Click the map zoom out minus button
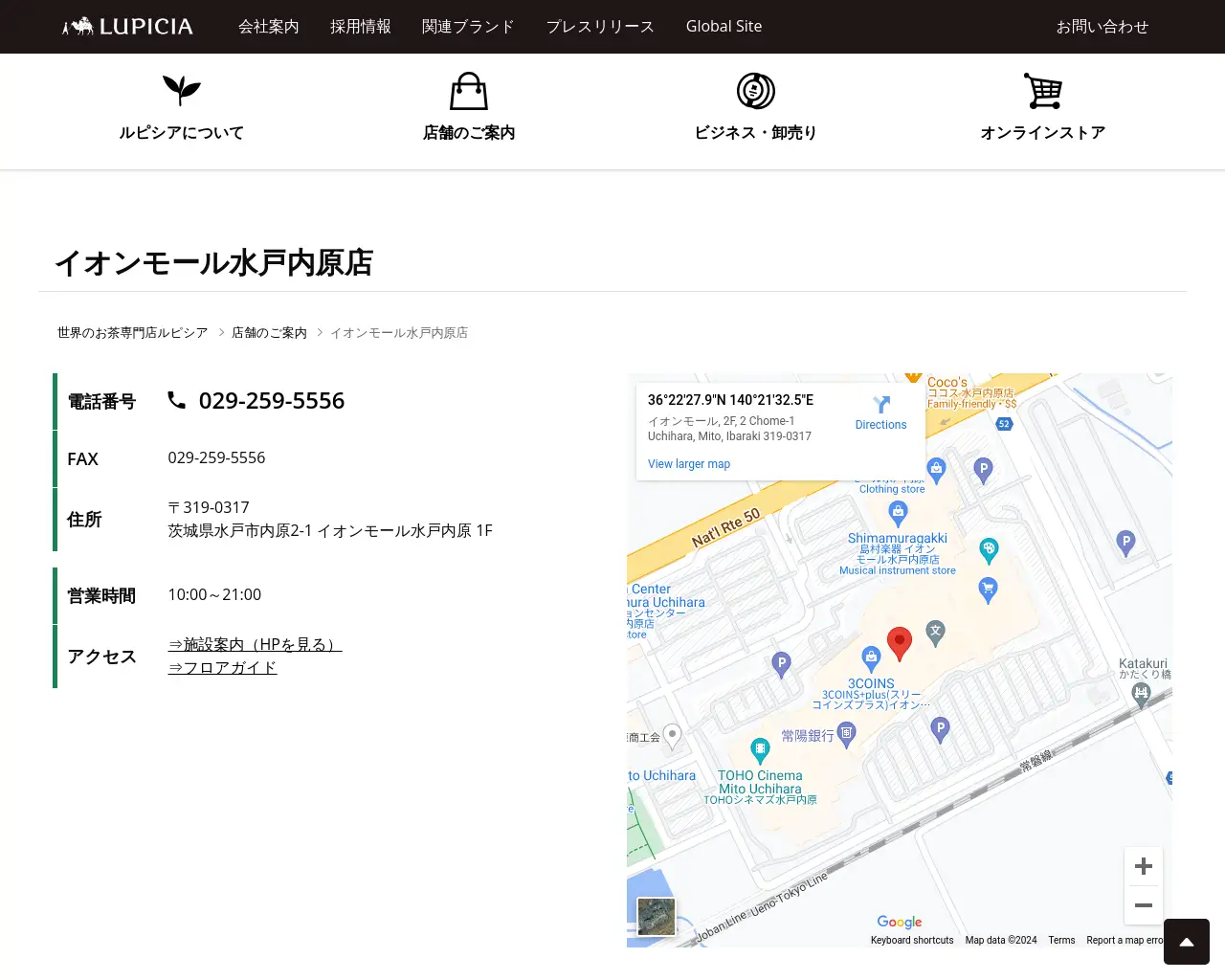The height and width of the screenshot is (980, 1225). 1143,904
